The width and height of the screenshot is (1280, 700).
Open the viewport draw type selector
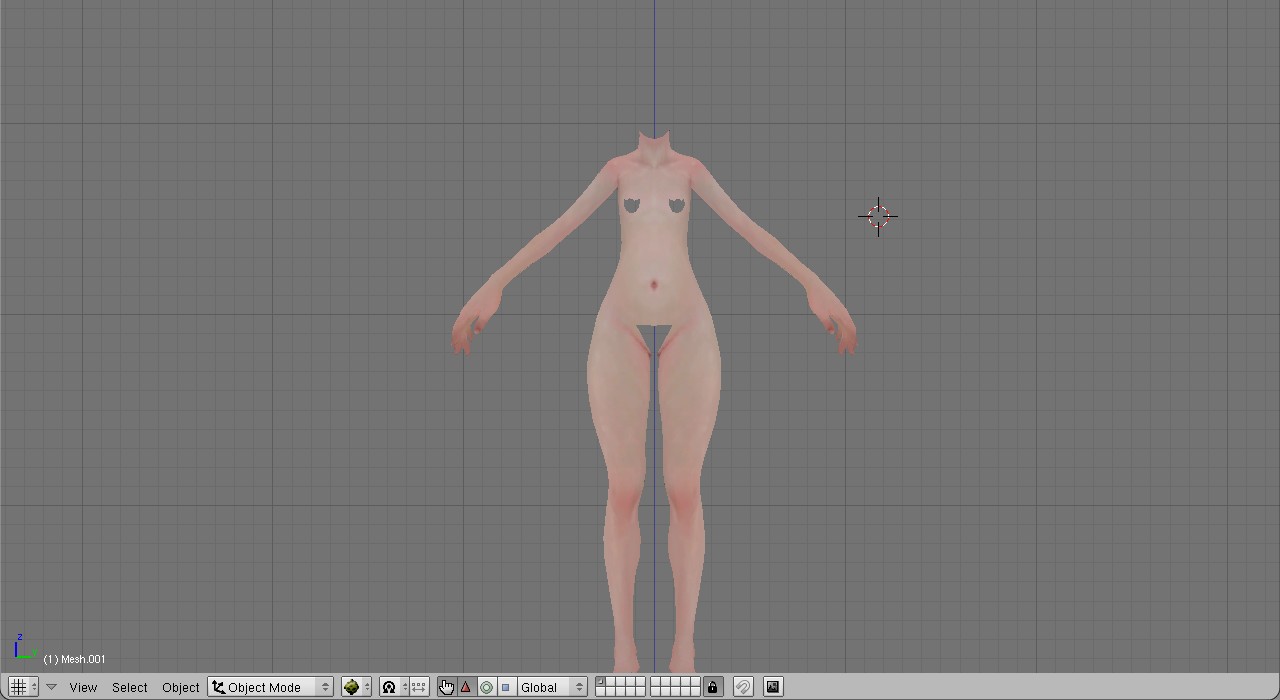355,687
